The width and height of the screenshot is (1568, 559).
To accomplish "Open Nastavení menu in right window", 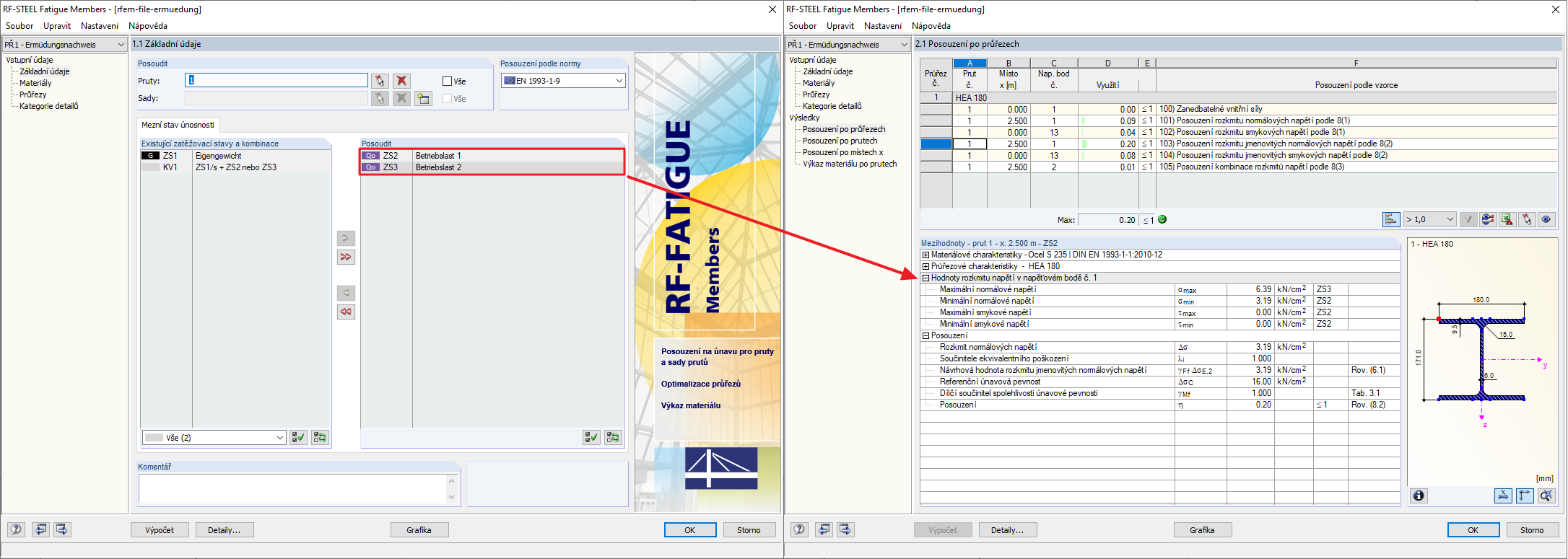I will (883, 26).
